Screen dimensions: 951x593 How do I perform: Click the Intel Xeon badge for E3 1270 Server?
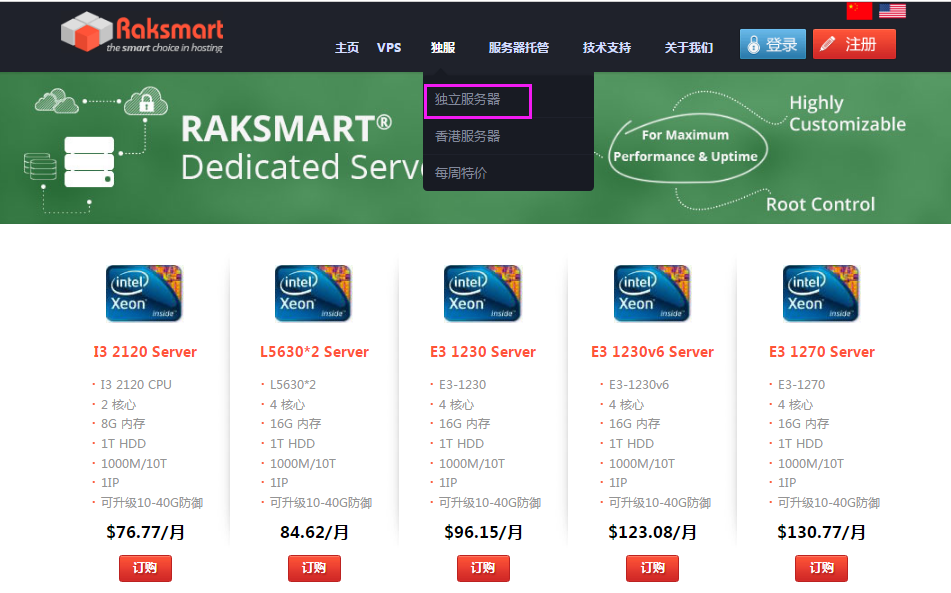[x=821, y=293]
